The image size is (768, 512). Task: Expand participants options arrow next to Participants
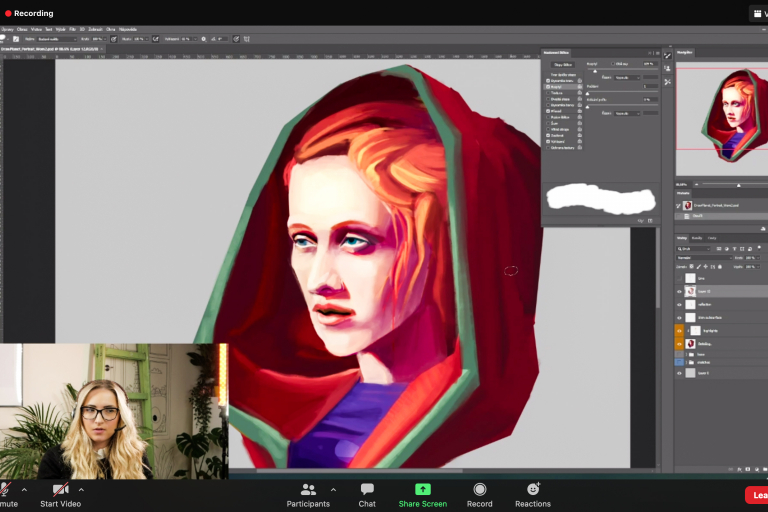[x=333, y=490]
